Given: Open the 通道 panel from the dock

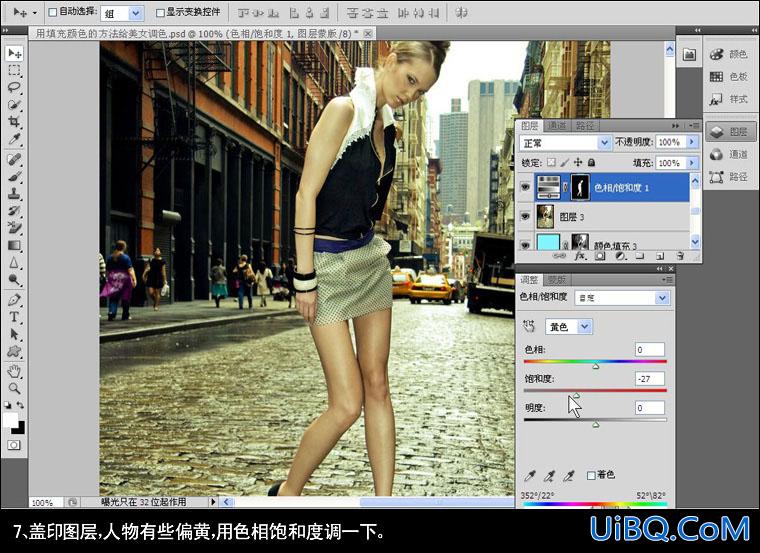Looking at the screenshot, I should [x=729, y=154].
